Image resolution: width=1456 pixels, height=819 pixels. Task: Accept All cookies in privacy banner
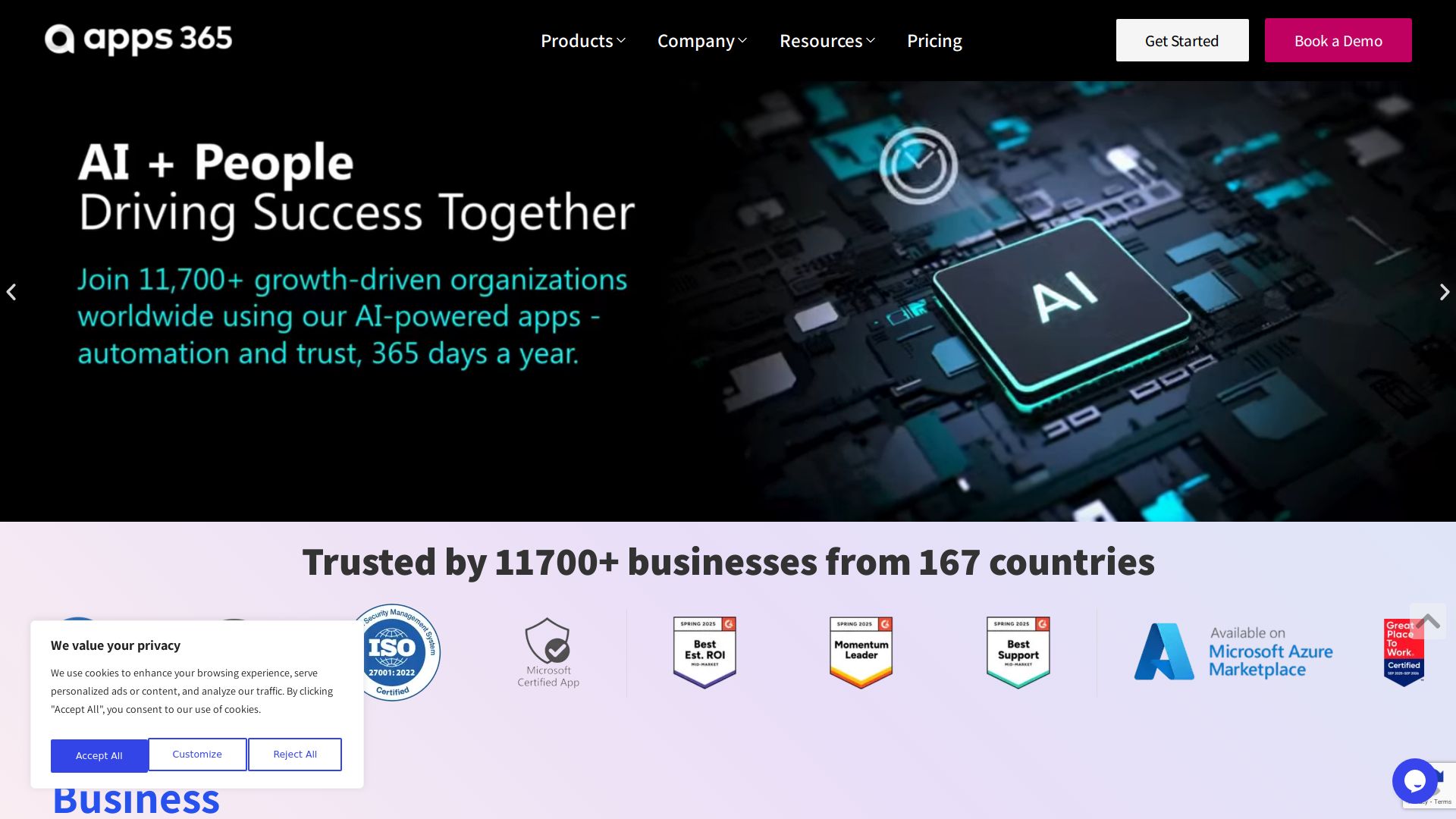pos(99,755)
